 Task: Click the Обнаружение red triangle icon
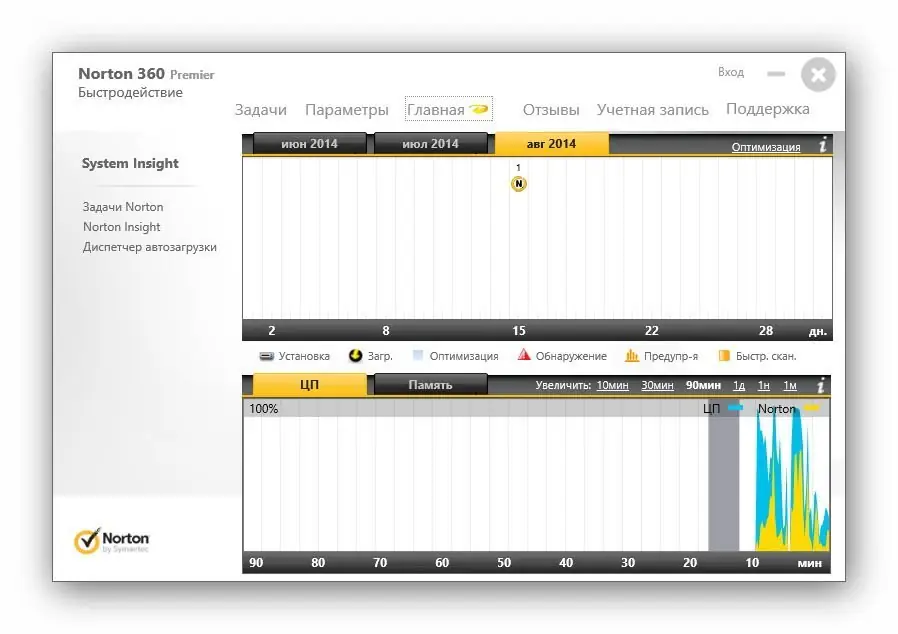pos(523,355)
